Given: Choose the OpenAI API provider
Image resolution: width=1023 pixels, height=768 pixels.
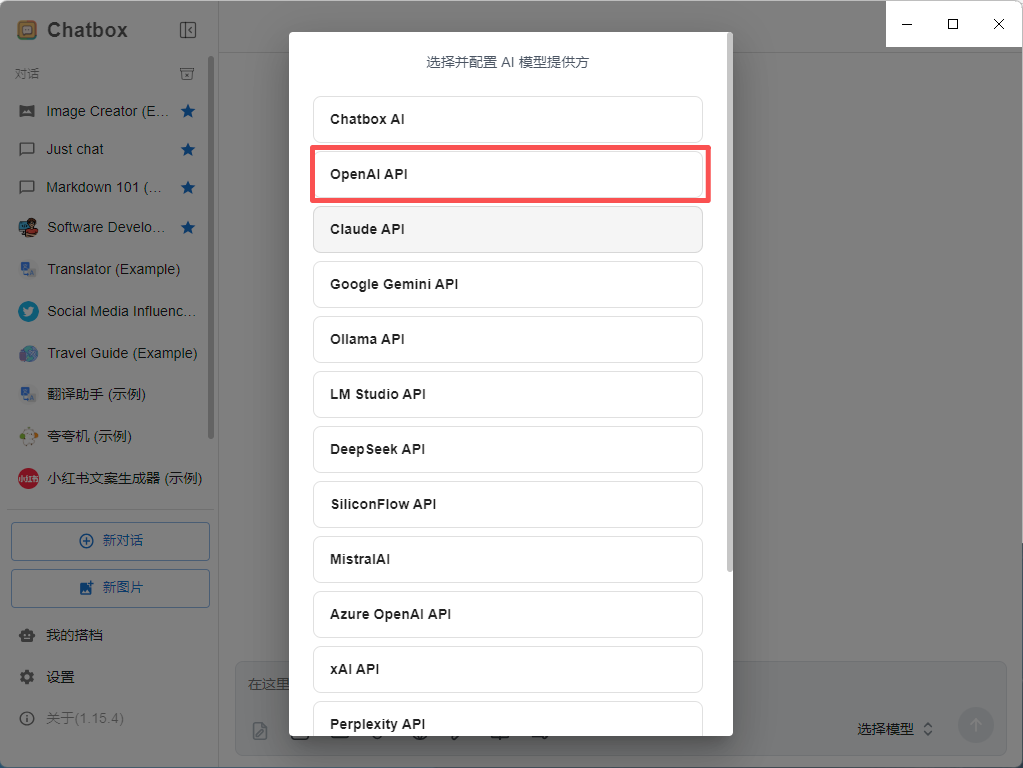Looking at the screenshot, I should pyautogui.click(x=509, y=174).
